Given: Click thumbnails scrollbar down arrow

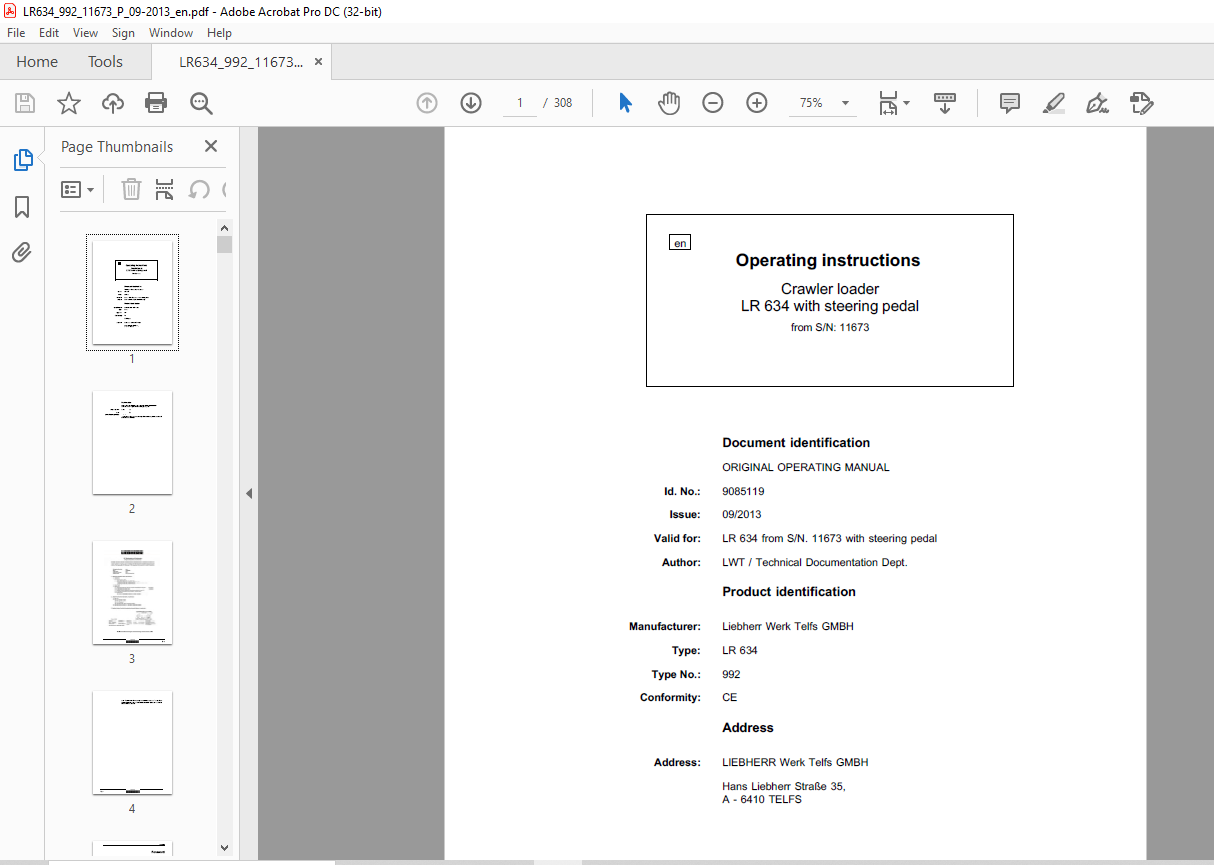Looking at the screenshot, I should [x=224, y=847].
